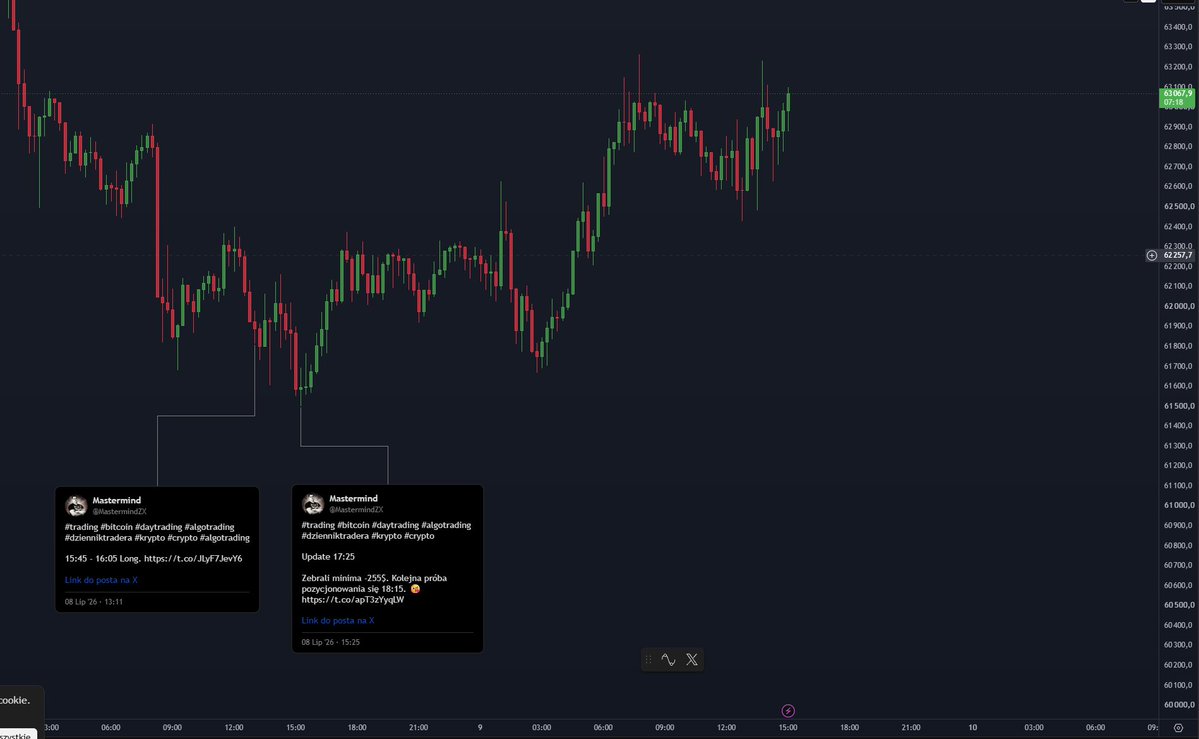Click @MastermindZX handle in the Update 17:25 card

click(x=356, y=509)
